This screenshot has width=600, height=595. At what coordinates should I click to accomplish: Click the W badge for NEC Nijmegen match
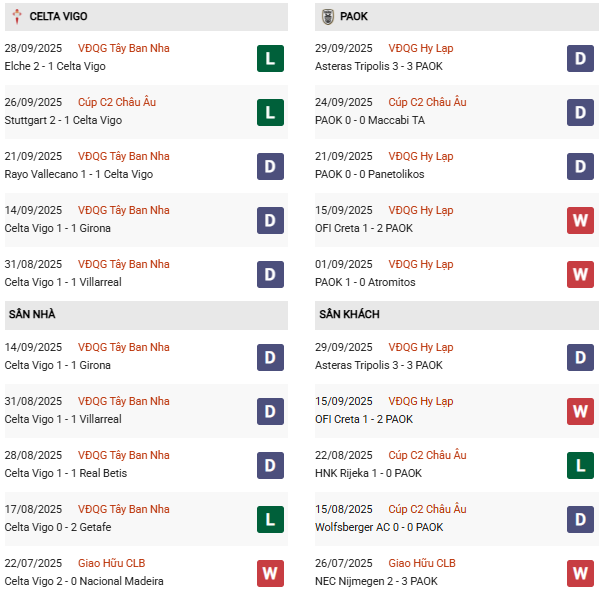581,573
